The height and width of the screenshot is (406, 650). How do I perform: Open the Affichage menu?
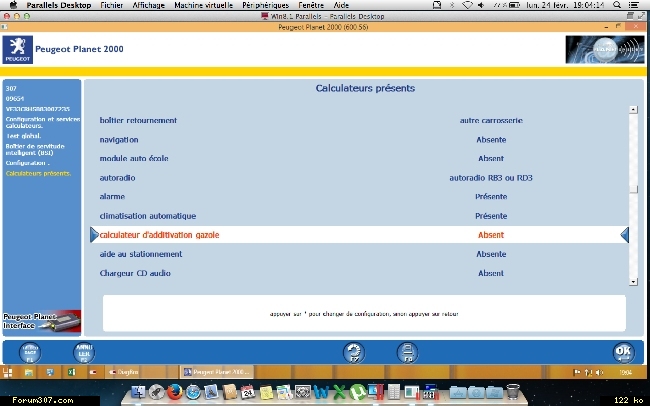(148, 5)
